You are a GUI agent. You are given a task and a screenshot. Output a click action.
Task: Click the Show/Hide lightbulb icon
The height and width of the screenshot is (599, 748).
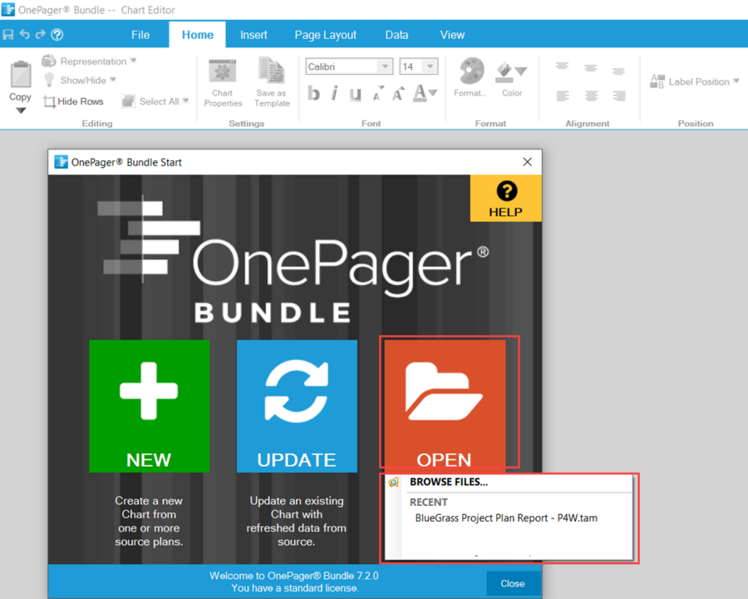[x=49, y=80]
